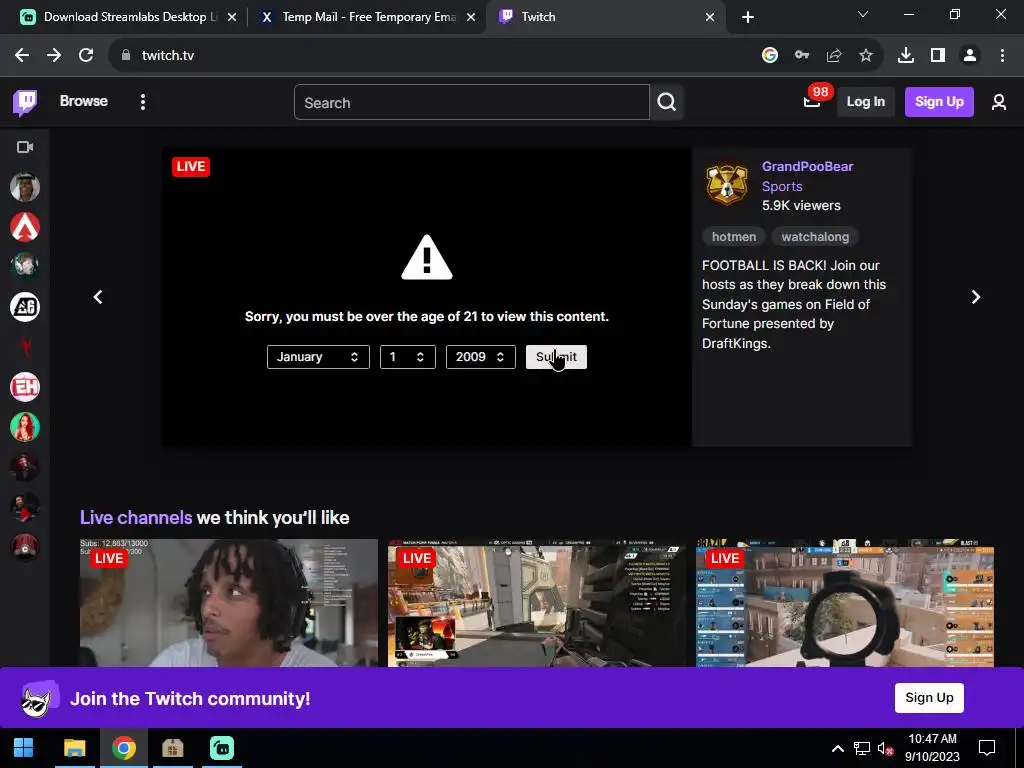1024x768 pixels.
Task: Open the Sports category link
Action: (782, 186)
